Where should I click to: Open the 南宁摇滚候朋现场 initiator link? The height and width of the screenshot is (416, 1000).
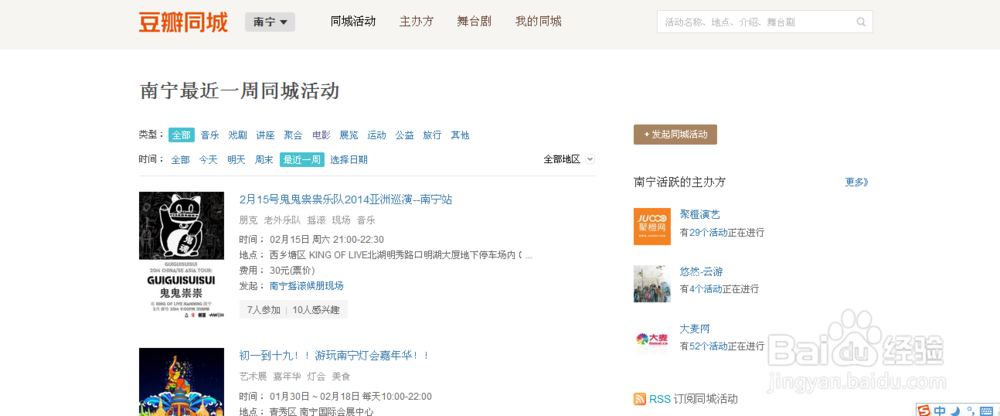pos(307,285)
